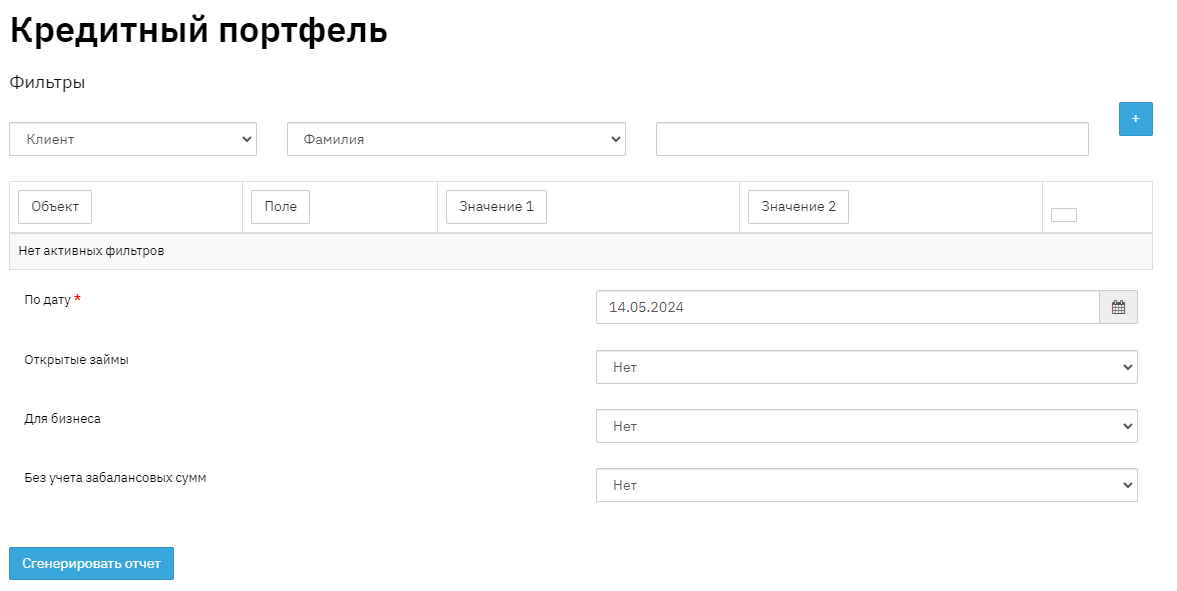Open the Клиент object dropdown
Viewport: 1177px width, 591px height.
(133, 140)
